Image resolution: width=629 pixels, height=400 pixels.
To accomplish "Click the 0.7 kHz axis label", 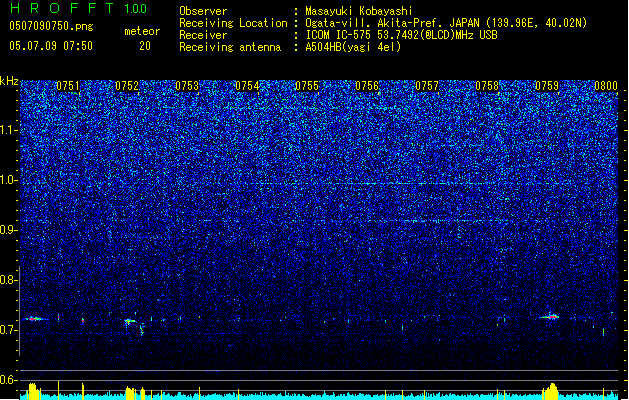I will click(x=8, y=330).
